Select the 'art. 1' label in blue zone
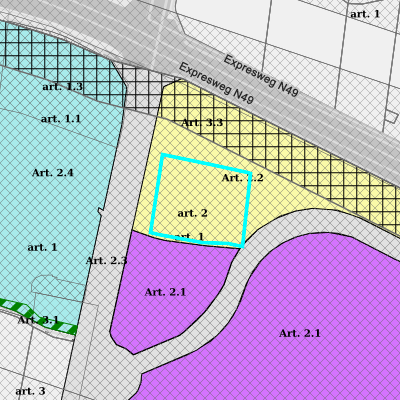 coord(42,247)
